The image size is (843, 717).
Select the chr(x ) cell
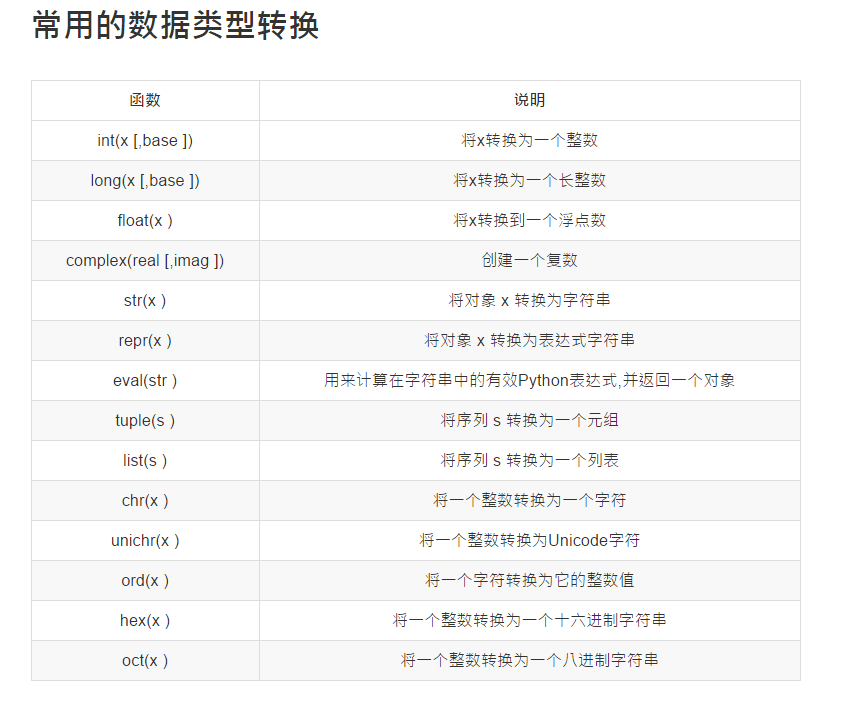click(145, 500)
